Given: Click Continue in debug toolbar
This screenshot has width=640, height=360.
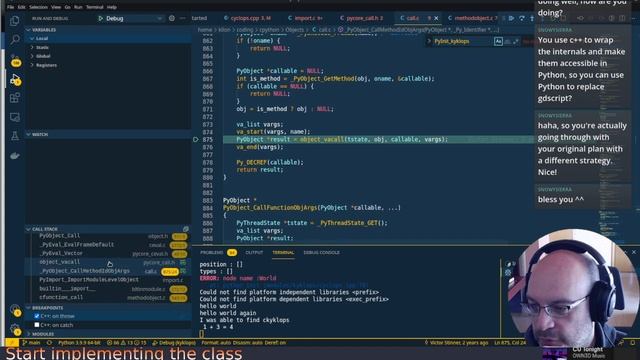Looking at the screenshot, I should (511, 18).
